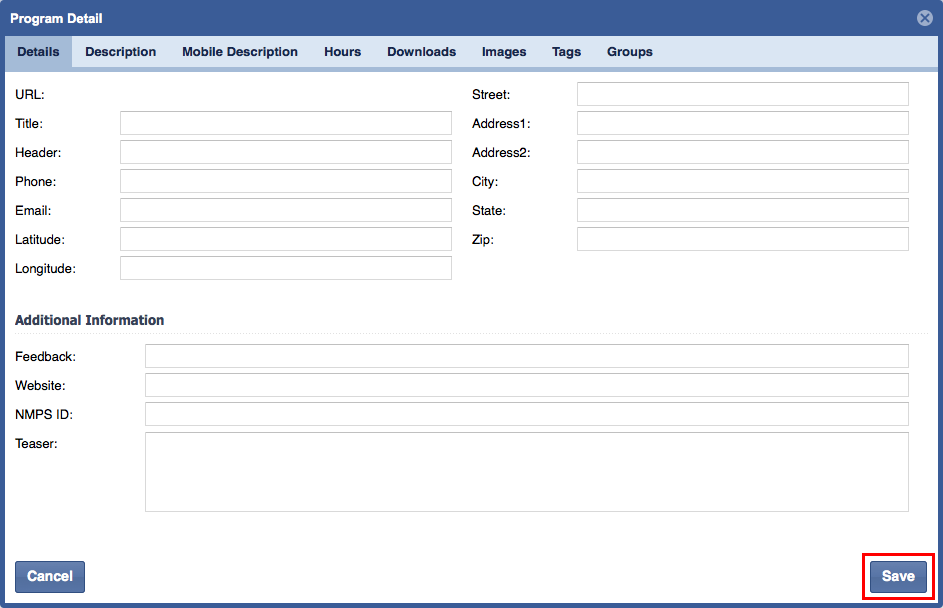Switch to the Tags tab

point(566,52)
